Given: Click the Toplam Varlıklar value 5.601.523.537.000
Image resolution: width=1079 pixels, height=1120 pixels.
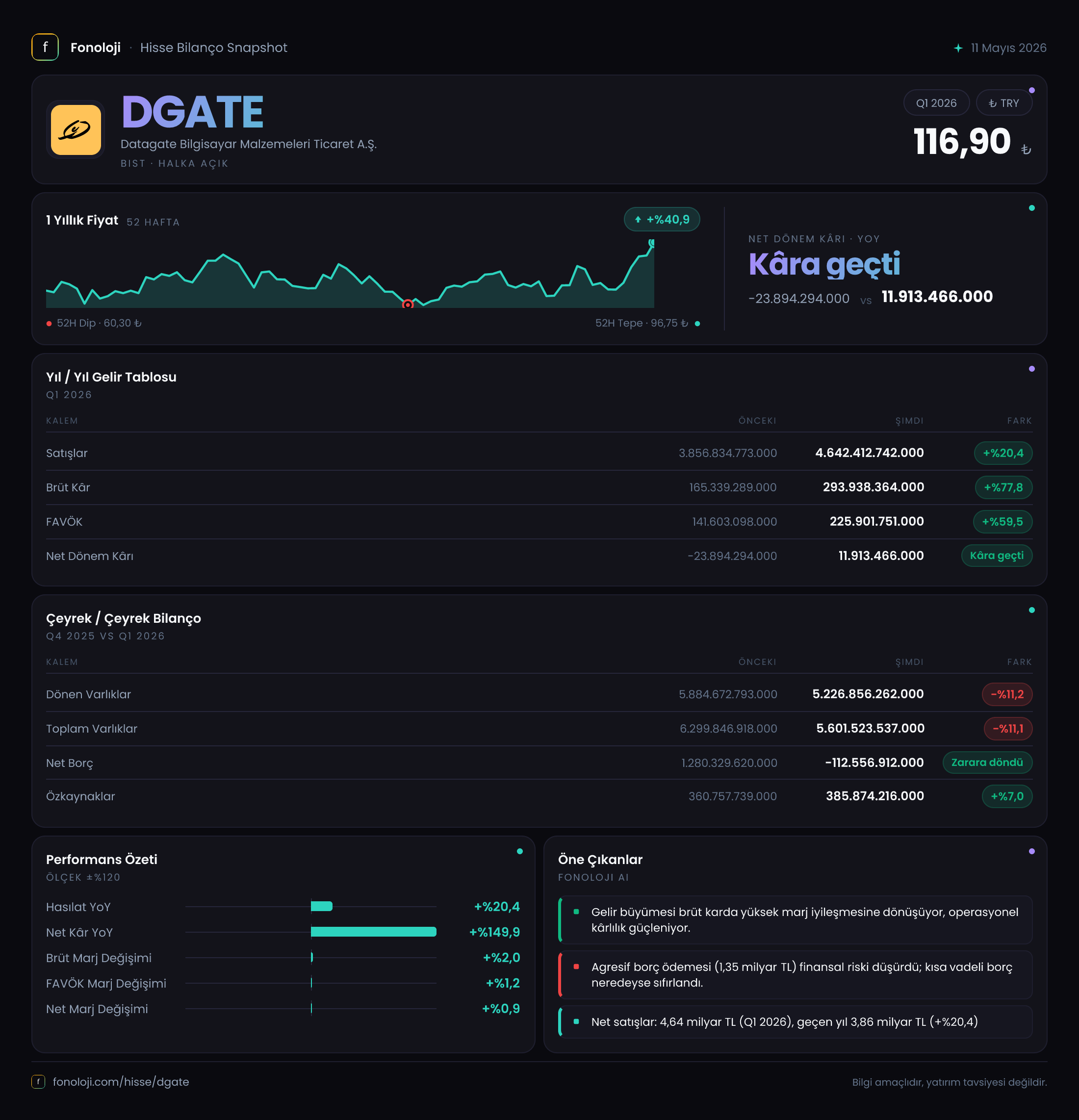Looking at the screenshot, I should click(x=871, y=728).
